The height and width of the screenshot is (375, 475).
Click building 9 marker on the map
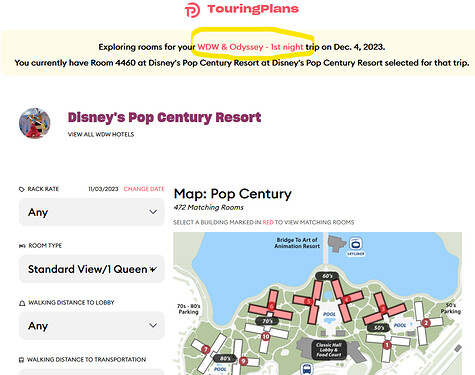point(244,361)
